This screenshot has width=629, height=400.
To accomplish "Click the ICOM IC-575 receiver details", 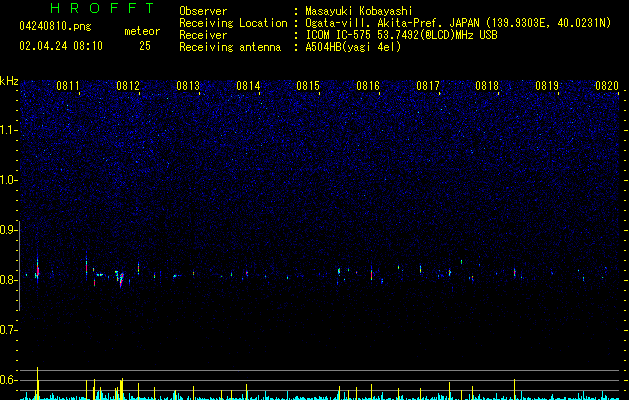I will click(401, 35).
